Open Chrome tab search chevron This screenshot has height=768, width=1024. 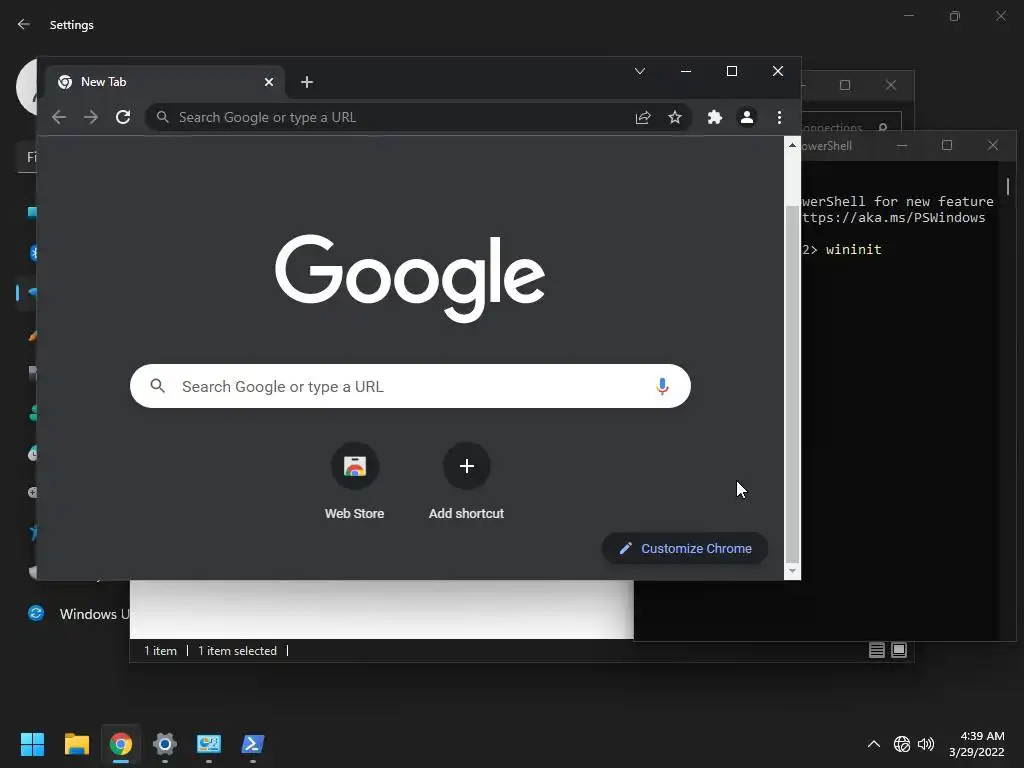point(640,71)
